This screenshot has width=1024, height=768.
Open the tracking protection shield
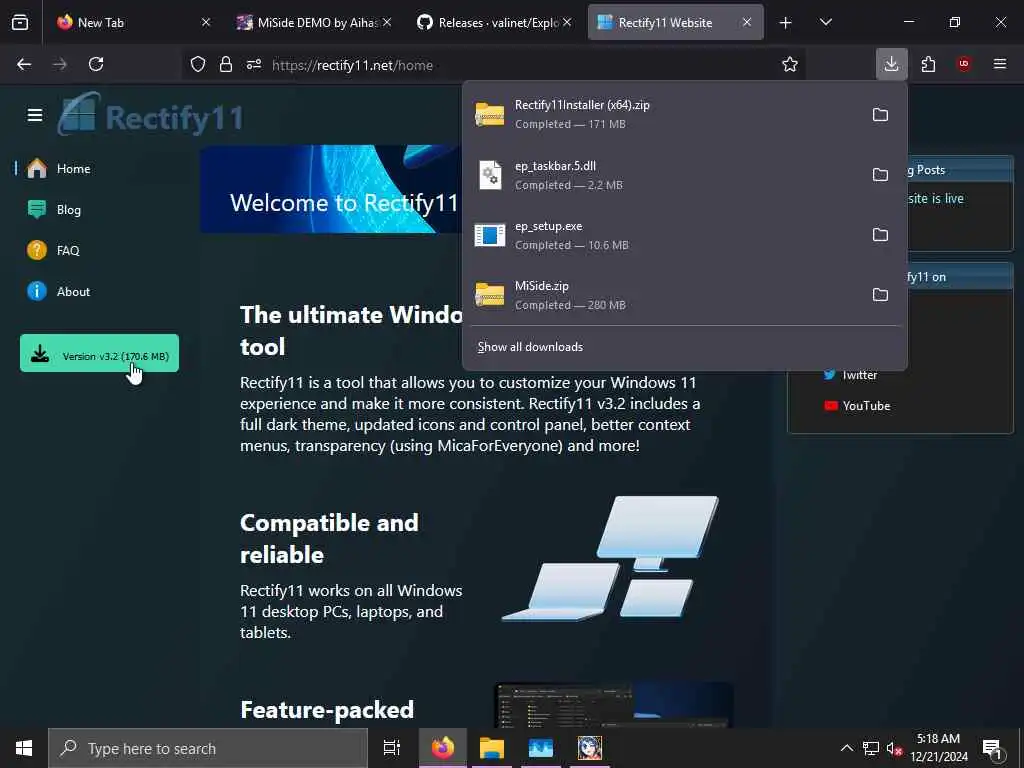(x=198, y=64)
